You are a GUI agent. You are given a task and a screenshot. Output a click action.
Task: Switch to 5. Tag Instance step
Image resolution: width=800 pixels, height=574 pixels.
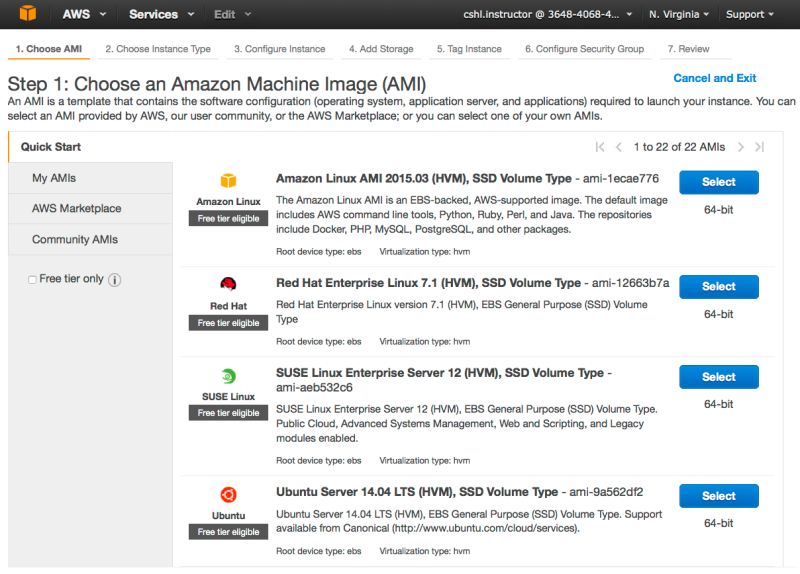coord(469,49)
